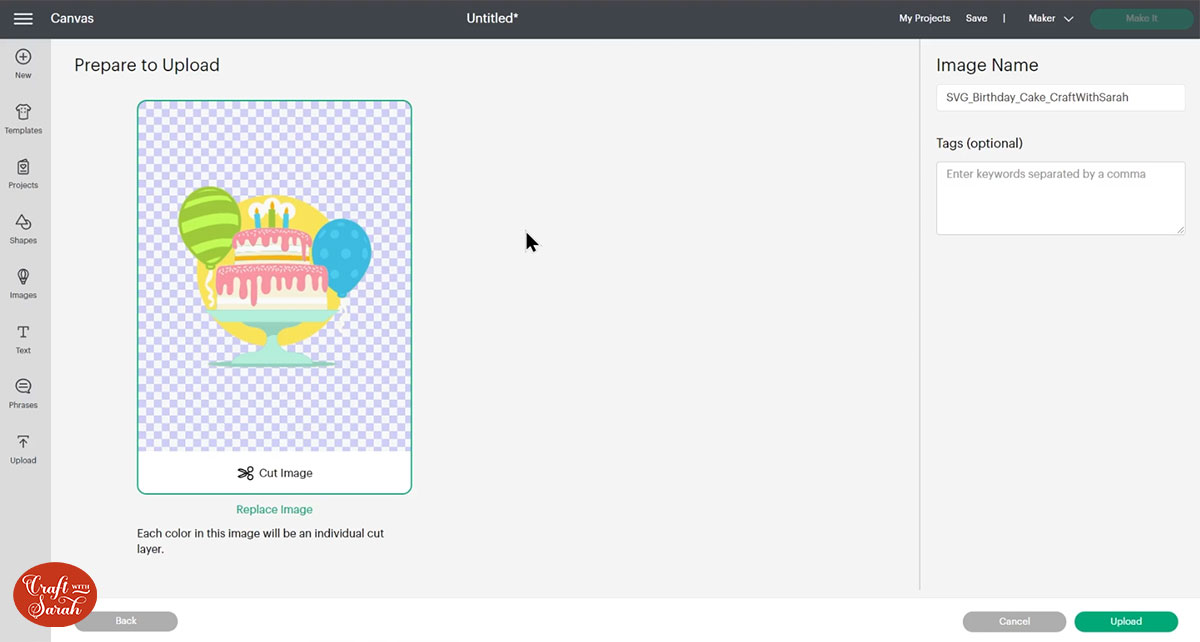Click the scissors Cut Image icon
Screen dimensions: 1200x642
[246, 473]
